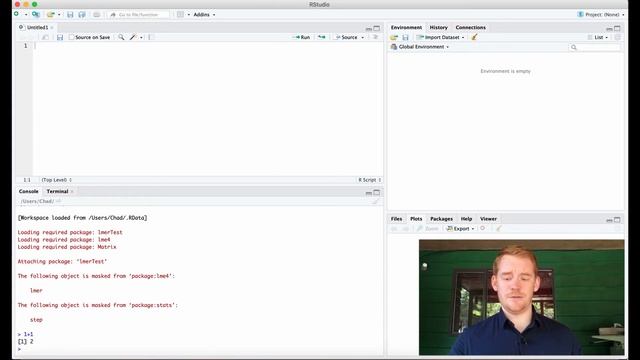Maximize the Environment pane

click(617, 28)
